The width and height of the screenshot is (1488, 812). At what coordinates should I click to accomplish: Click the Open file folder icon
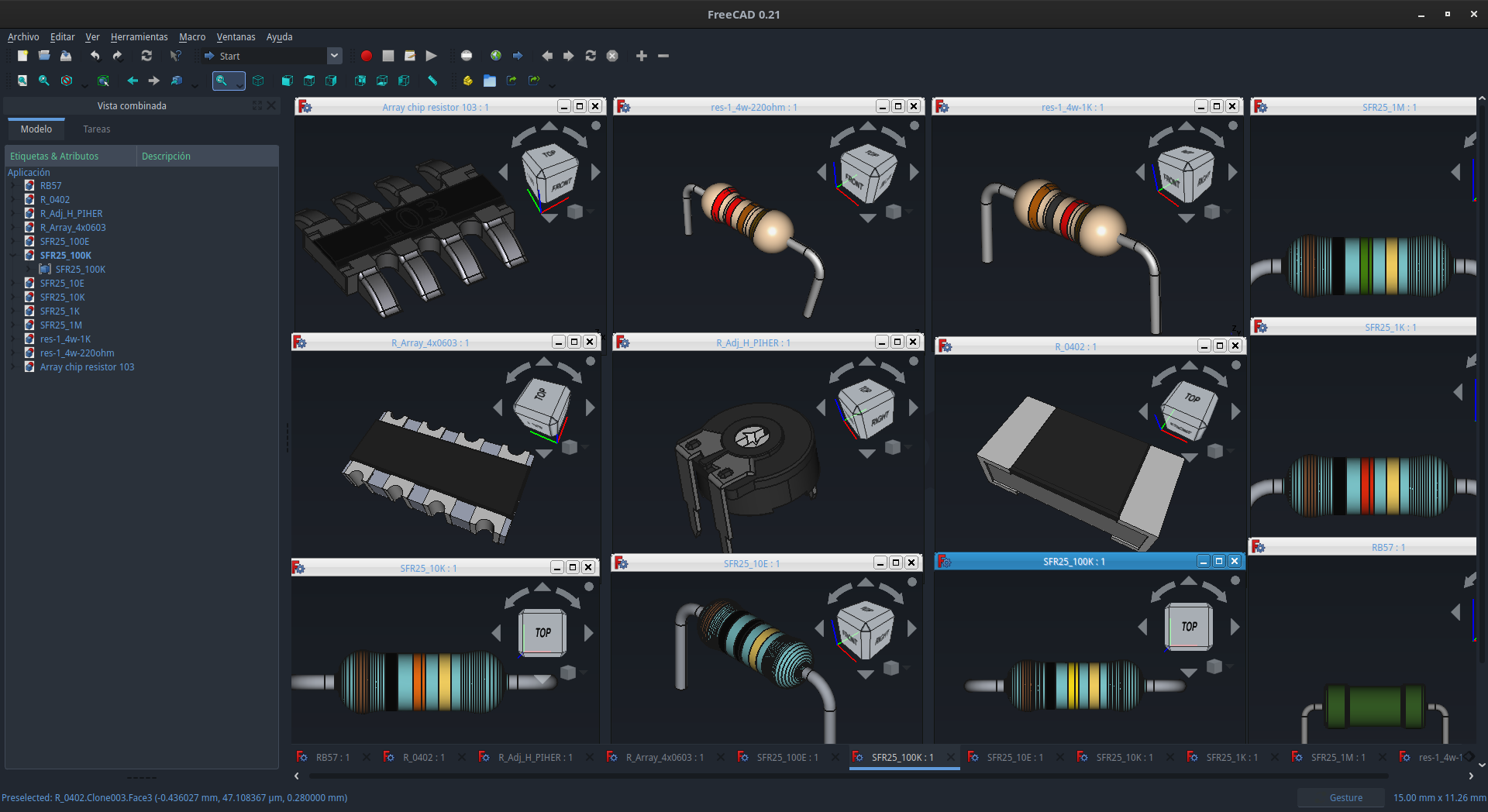point(44,56)
